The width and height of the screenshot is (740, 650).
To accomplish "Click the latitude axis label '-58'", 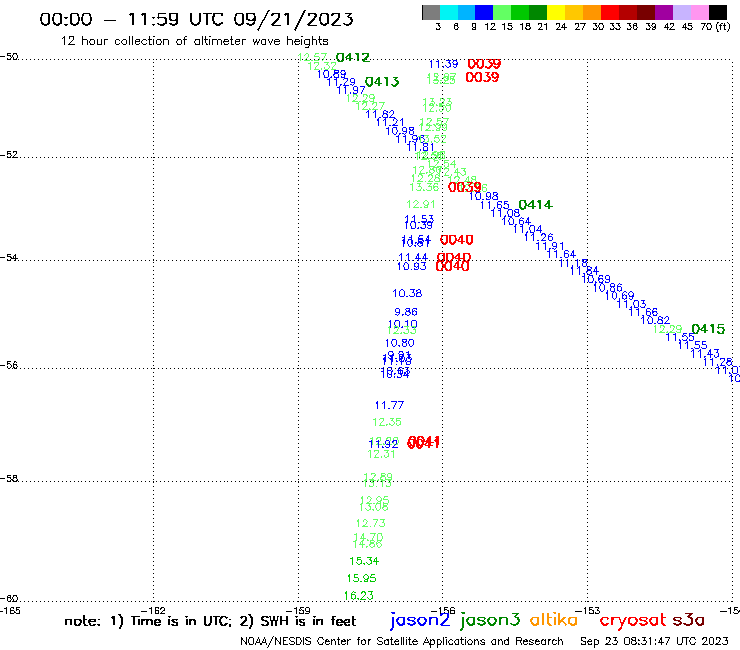I will 9,479.
